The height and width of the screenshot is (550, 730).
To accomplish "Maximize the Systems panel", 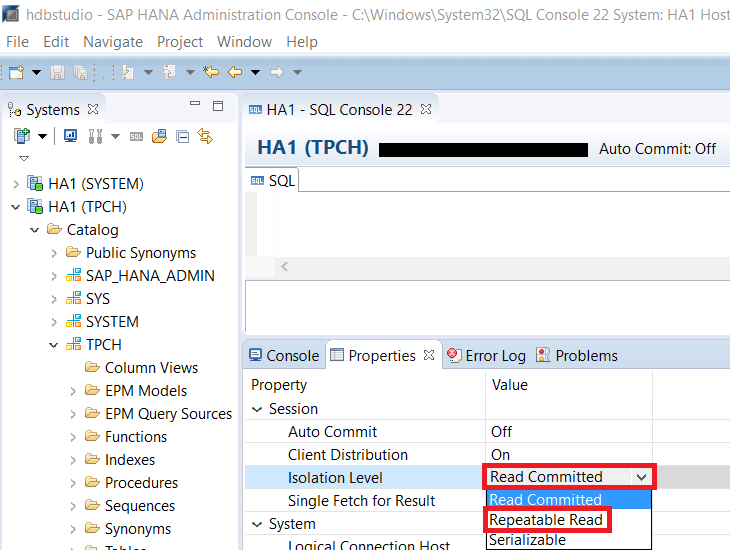I will pyautogui.click(x=218, y=106).
